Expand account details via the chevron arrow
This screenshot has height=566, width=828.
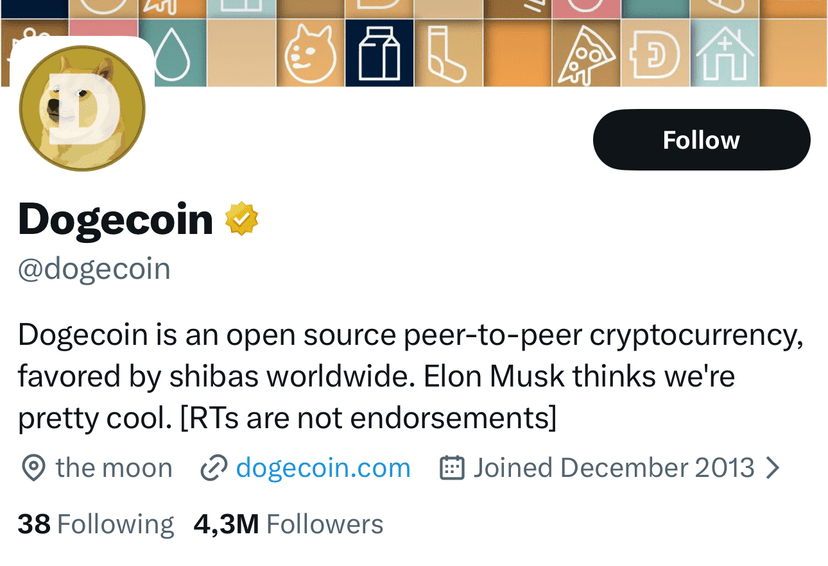click(x=772, y=468)
